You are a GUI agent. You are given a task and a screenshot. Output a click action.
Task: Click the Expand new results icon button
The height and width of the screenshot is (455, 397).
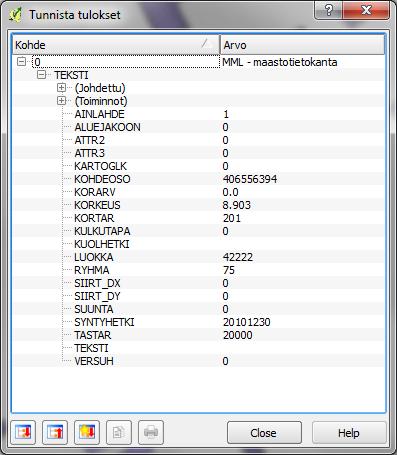pos(87,433)
